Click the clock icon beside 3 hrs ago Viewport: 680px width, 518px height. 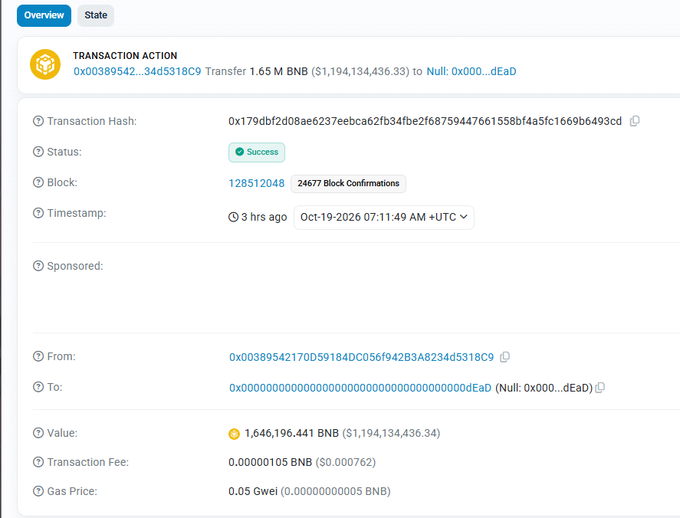pyautogui.click(x=233, y=217)
